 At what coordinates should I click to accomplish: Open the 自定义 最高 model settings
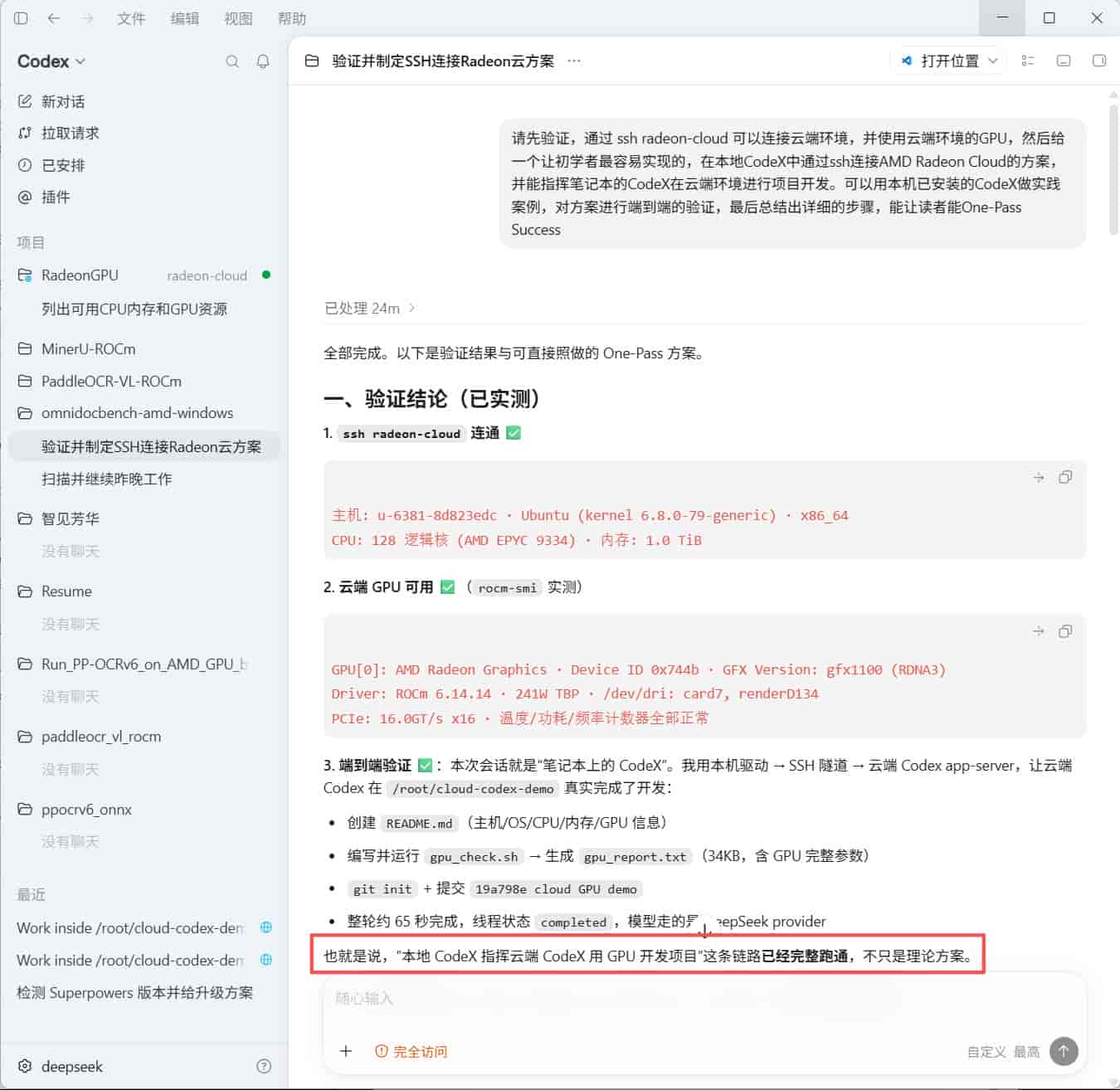coord(1003,1052)
